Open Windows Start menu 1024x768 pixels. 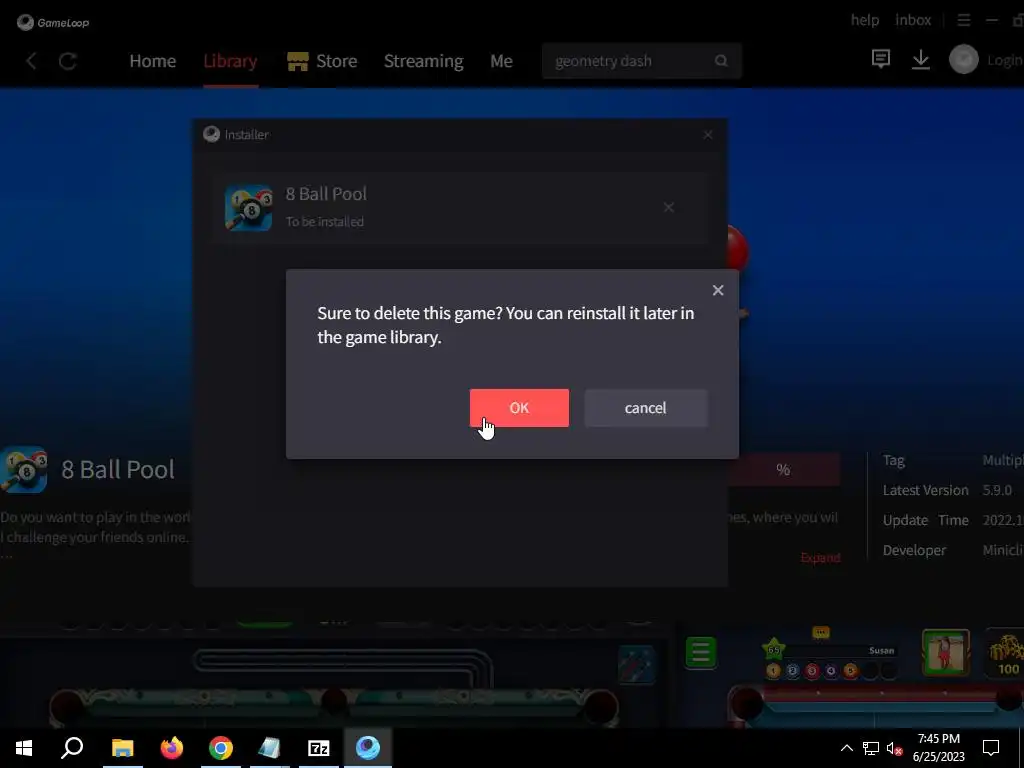point(24,747)
